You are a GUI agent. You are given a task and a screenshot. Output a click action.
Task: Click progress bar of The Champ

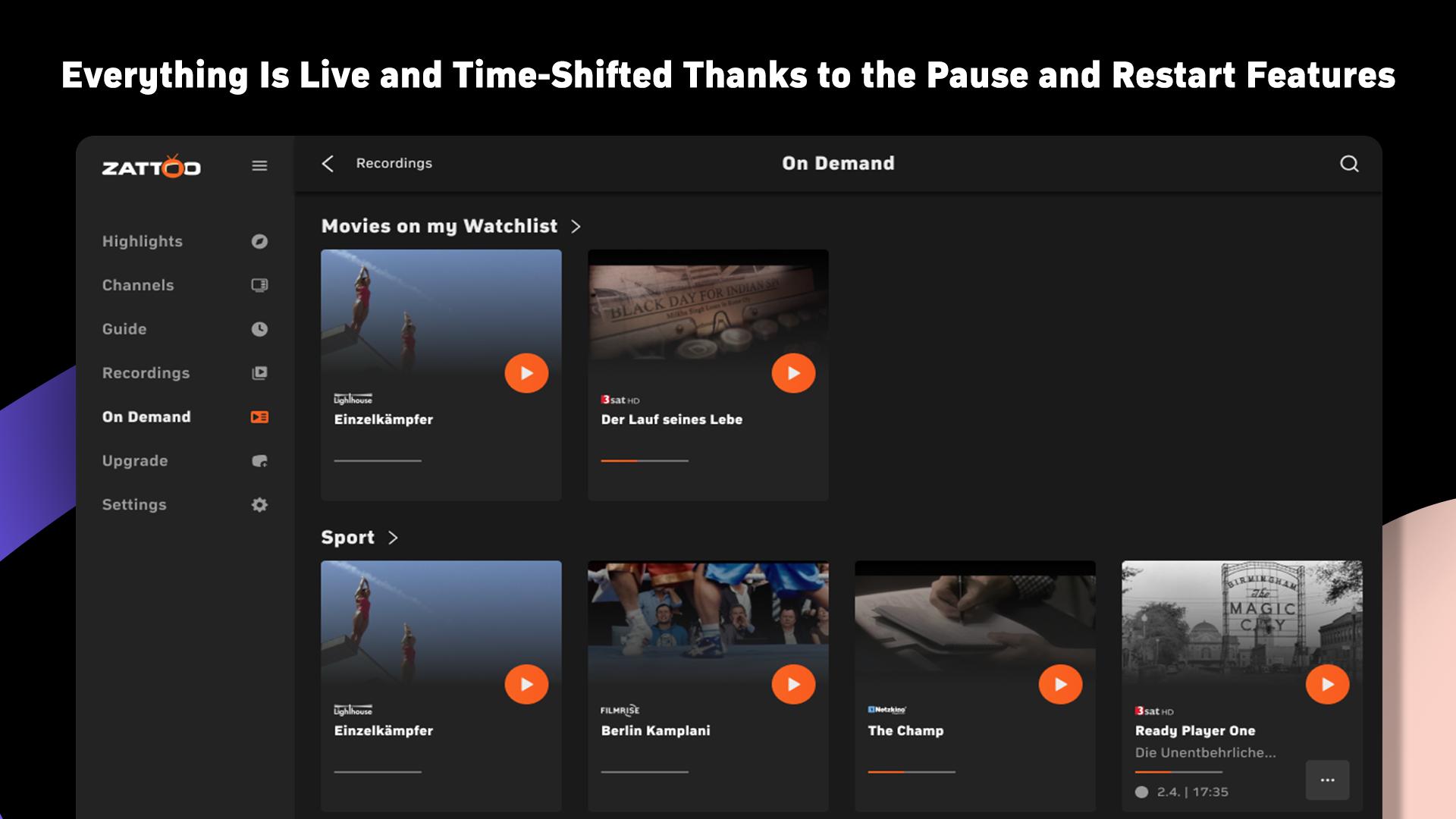pyautogui.click(x=912, y=772)
